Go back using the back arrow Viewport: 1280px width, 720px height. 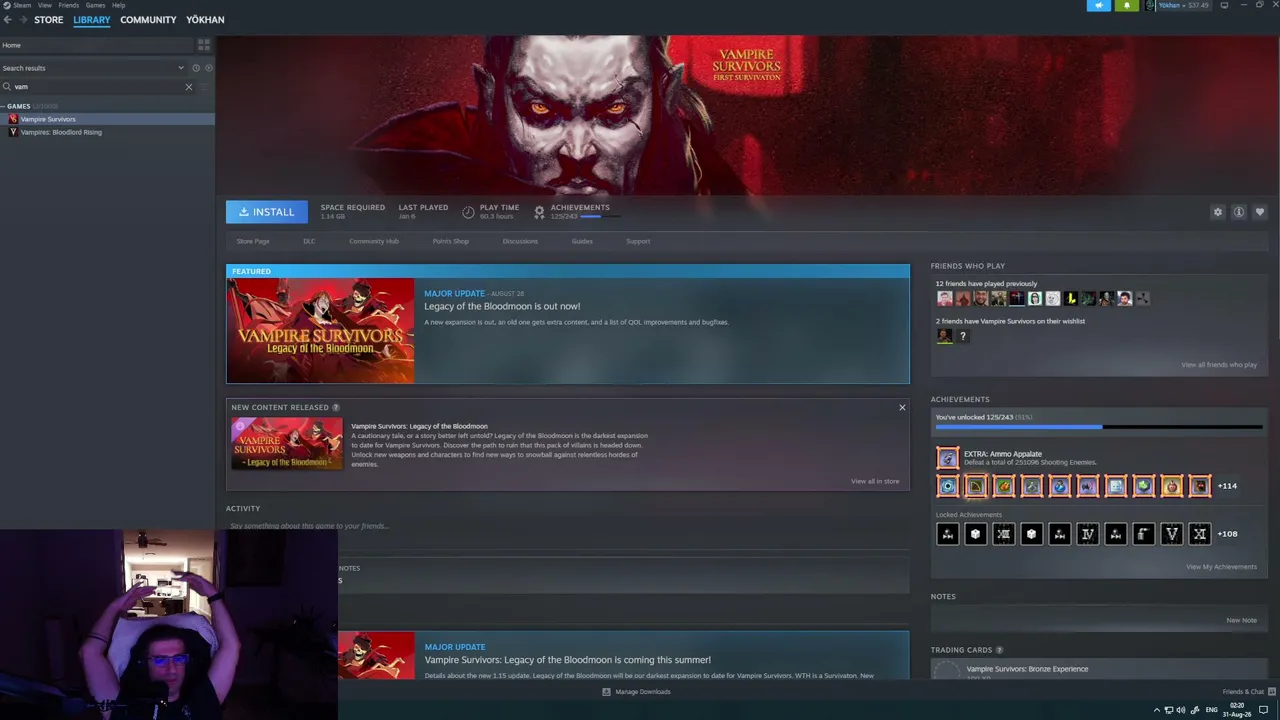7,20
